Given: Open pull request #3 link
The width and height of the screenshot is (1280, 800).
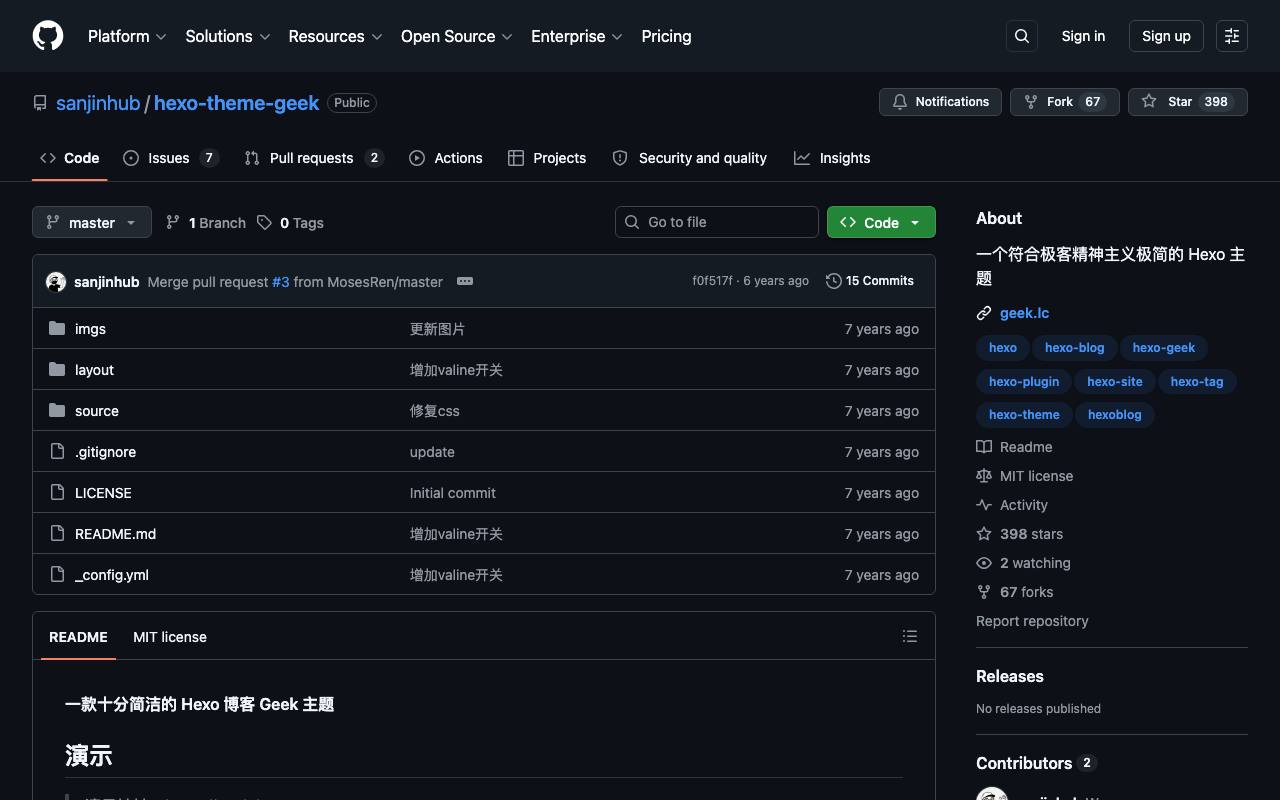Looking at the screenshot, I should [281, 282].
